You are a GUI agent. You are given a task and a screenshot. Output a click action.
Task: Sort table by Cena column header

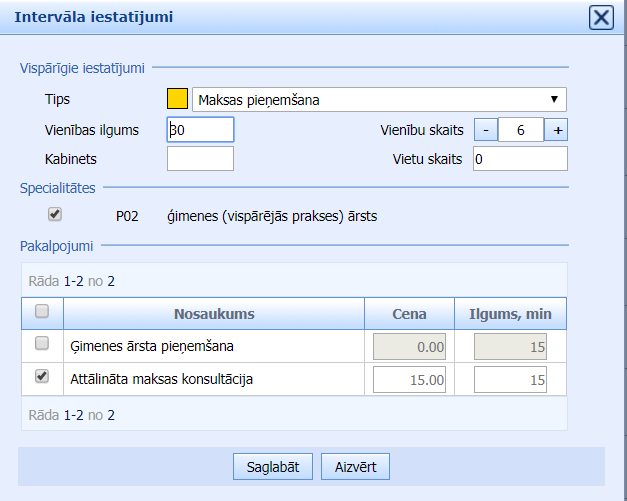point(409,314)
